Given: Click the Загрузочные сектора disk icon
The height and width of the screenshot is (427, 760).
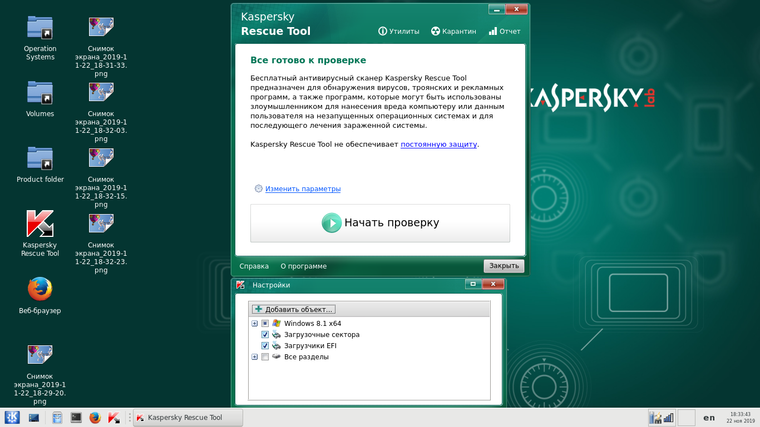Looking at the screenshot, I should [x=276, y=334].
